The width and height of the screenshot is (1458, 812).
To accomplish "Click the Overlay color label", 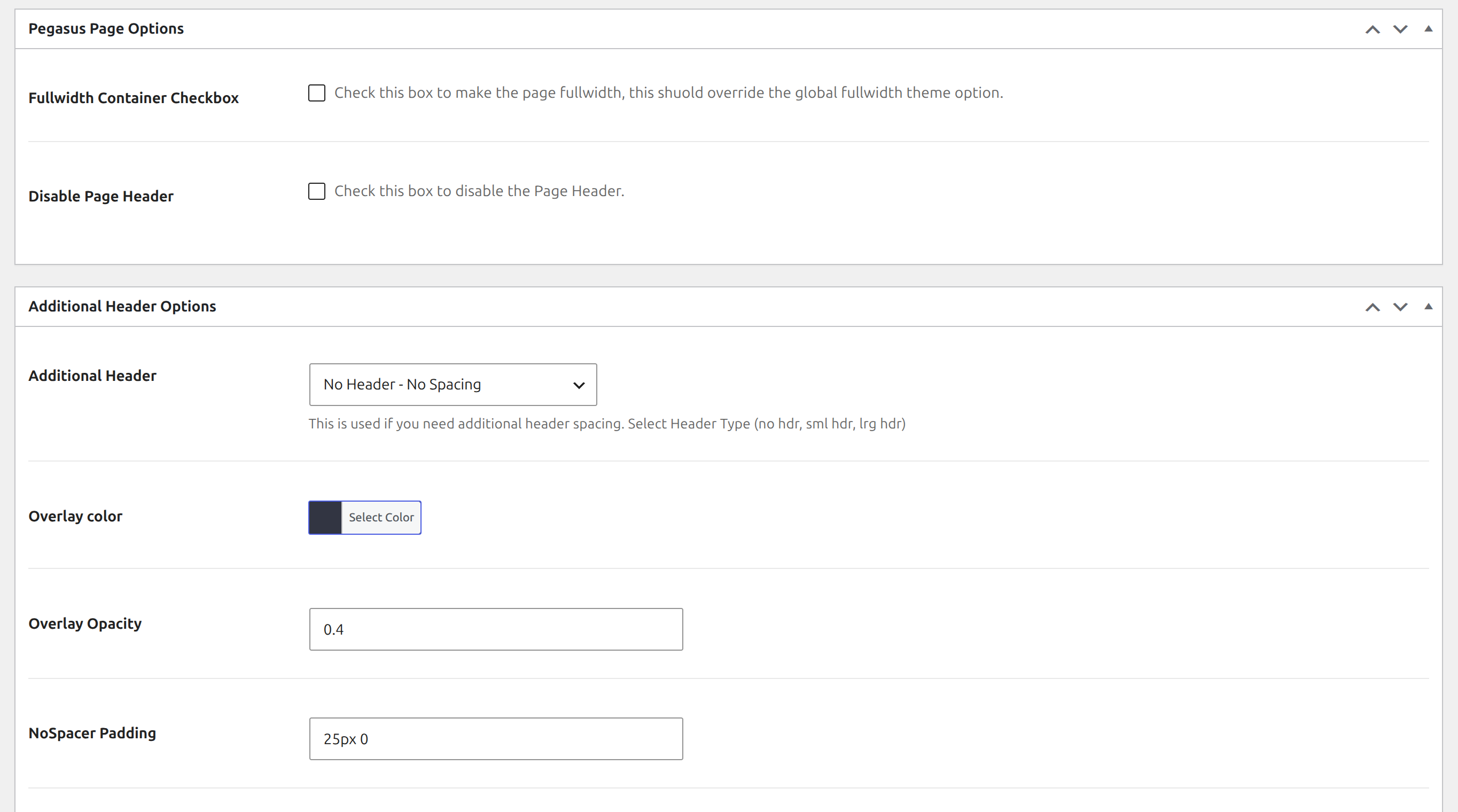I will [x=75, y=517].
